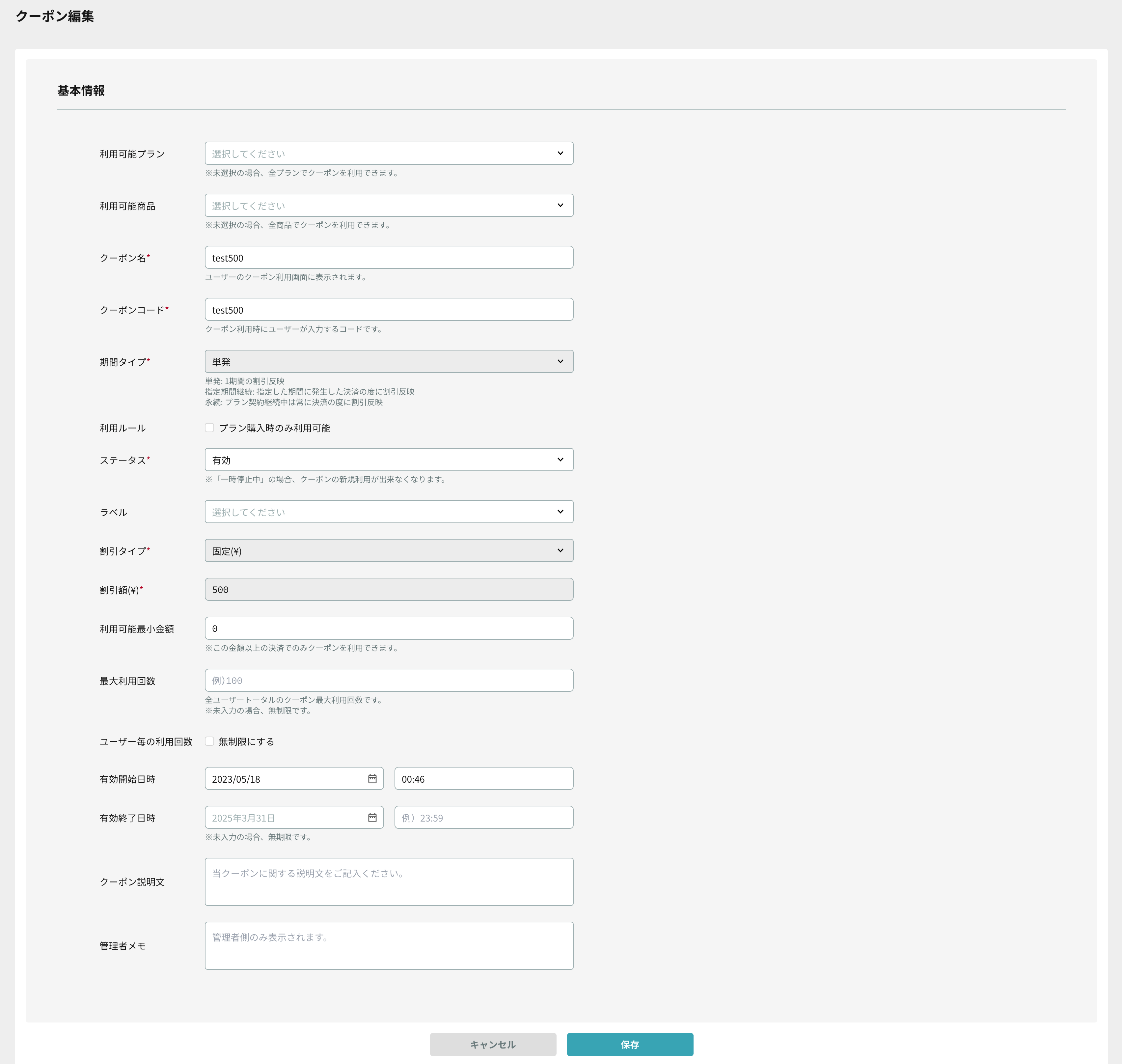Click the クーポン説明文 text area
This screenshot has height=1064, width=1122.
[389, 882]
